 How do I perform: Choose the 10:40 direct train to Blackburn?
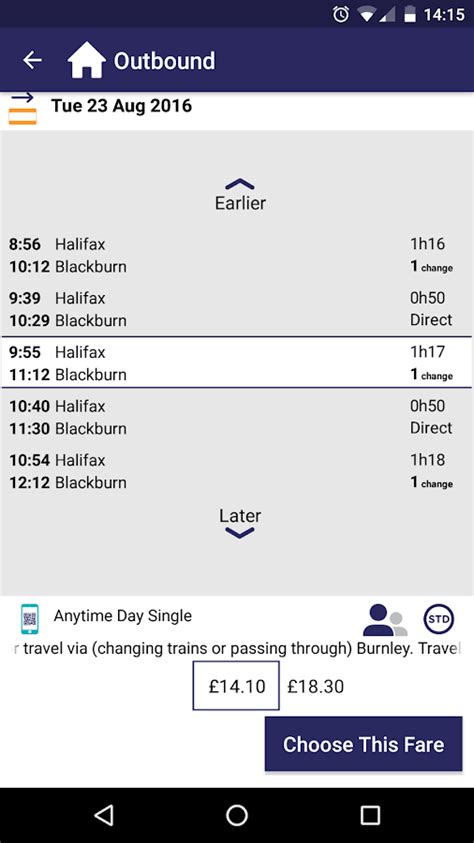coord(237,417)
